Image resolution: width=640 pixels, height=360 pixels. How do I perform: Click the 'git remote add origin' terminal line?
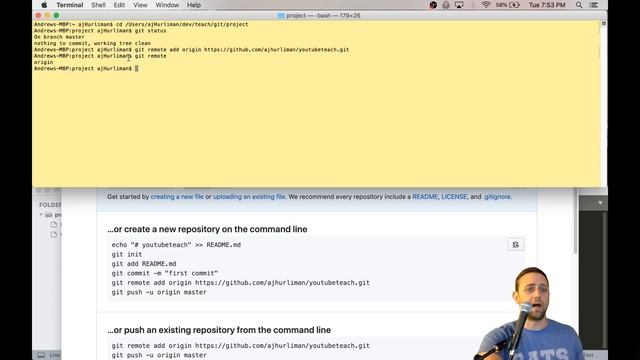pos(191,49)
